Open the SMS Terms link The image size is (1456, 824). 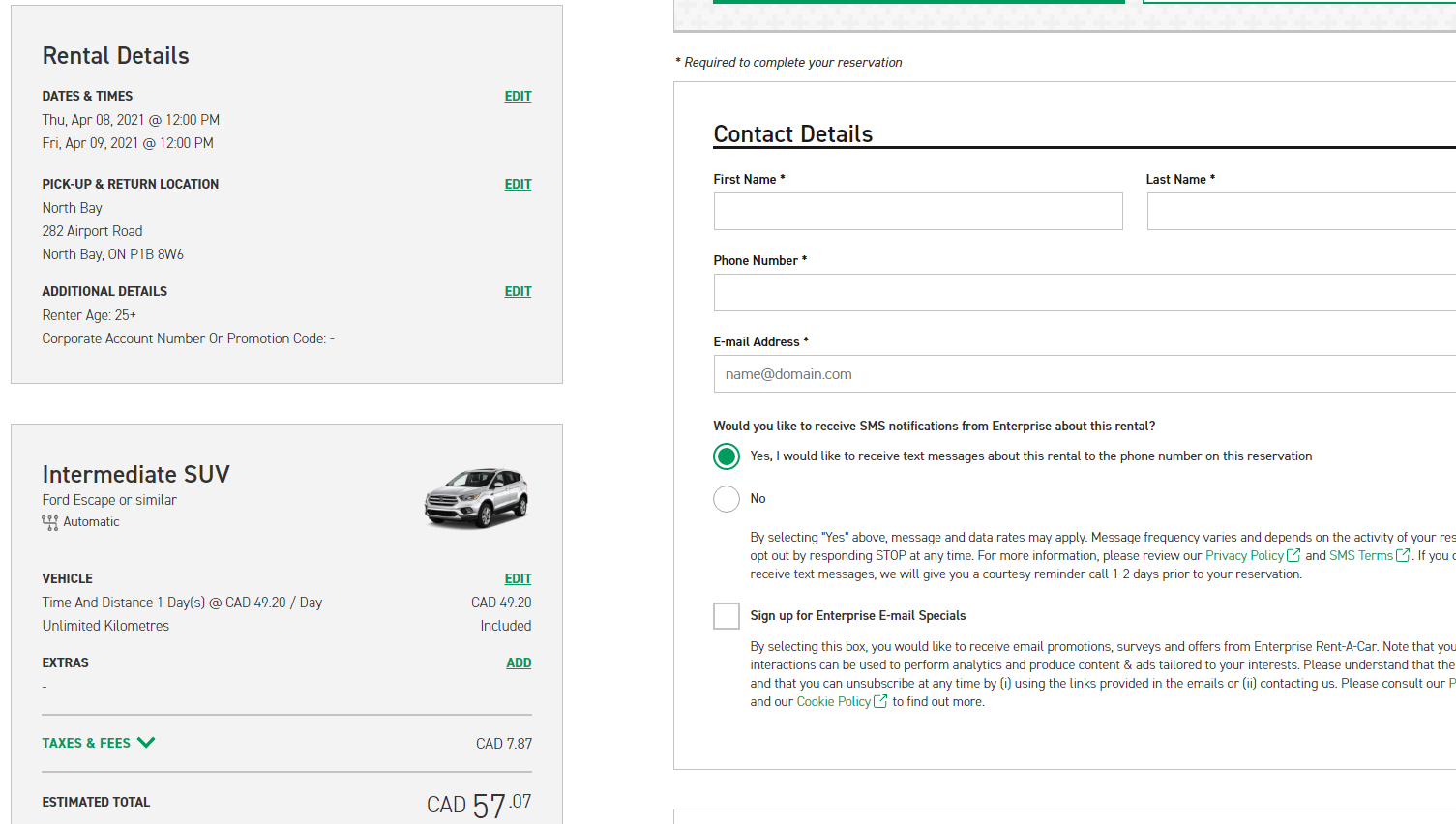tap(1360, 555)
